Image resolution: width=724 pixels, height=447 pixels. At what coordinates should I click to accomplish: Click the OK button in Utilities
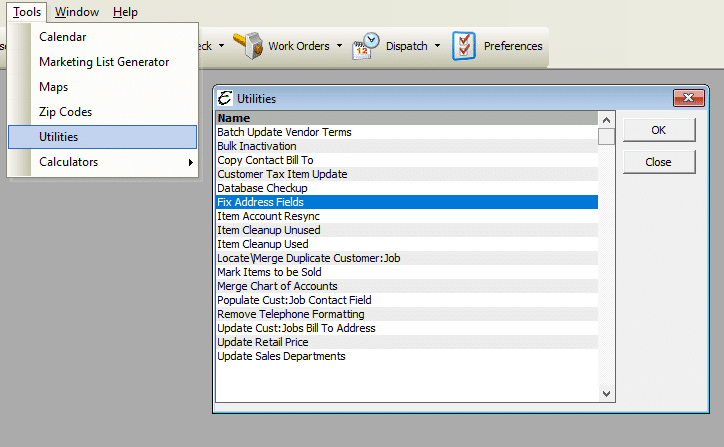[x=659, y=130]
